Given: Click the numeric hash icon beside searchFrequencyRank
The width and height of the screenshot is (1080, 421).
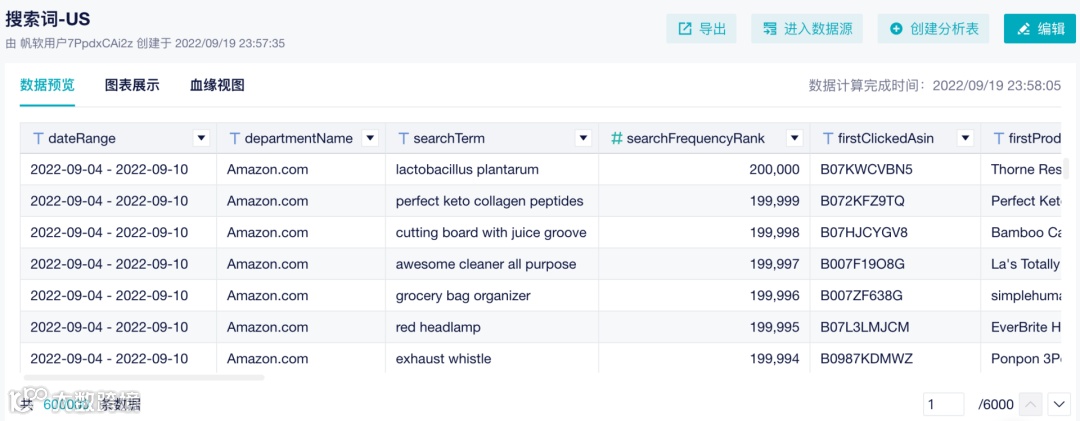Looking at the screenshot, I should click(x=617, y=138).
